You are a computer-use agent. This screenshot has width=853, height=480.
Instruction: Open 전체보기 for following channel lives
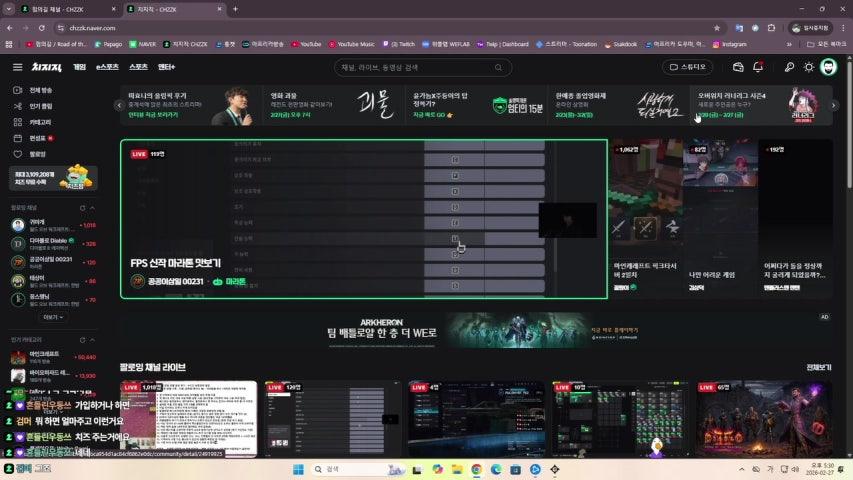click(x=819, y=367)
